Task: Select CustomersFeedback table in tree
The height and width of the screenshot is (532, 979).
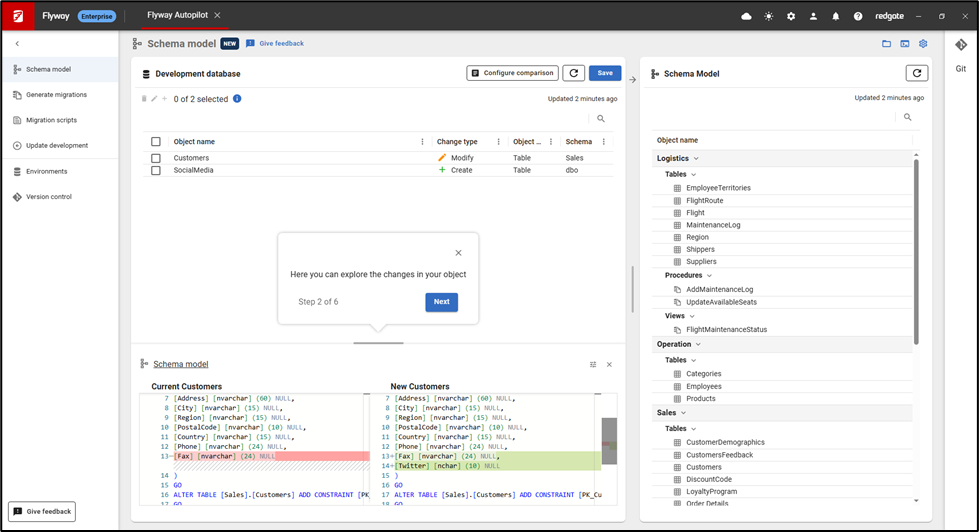Action: [719, 455]
